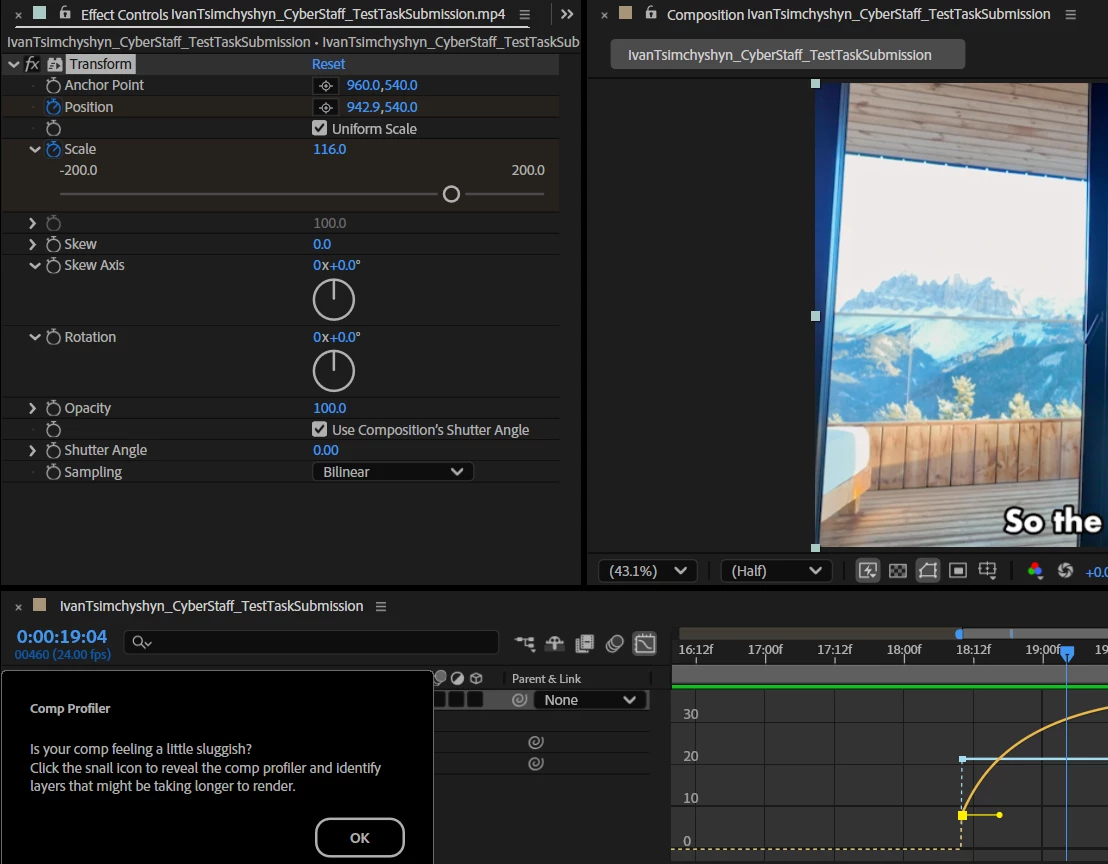Uncheck the Uniform Scale checkbox
Viewport: 1108px width, 864px height.
pyautogui.click(x=319, y=128)
